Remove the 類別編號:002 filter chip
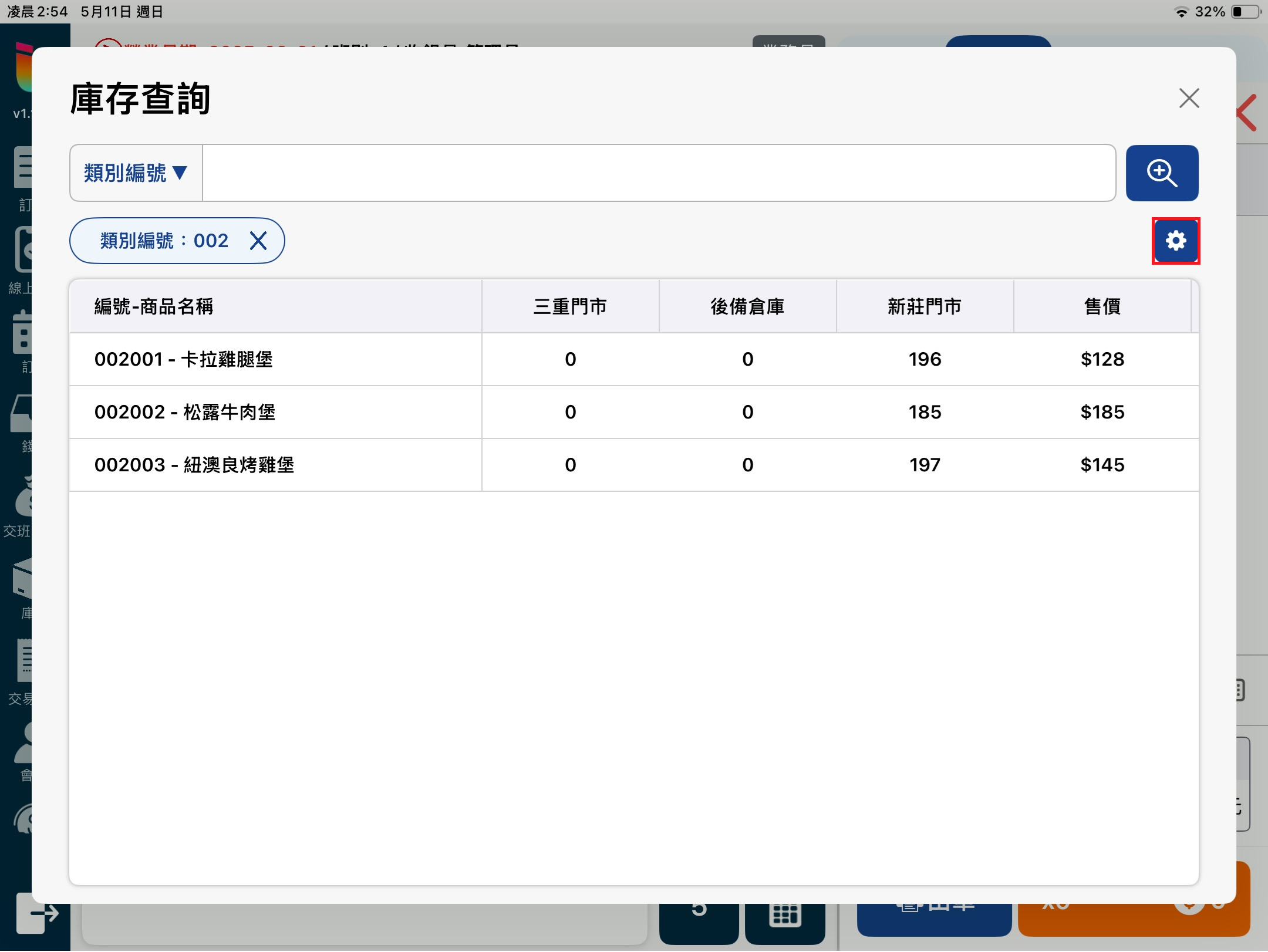Screen dimensions: 1268x952 [258, 241]
